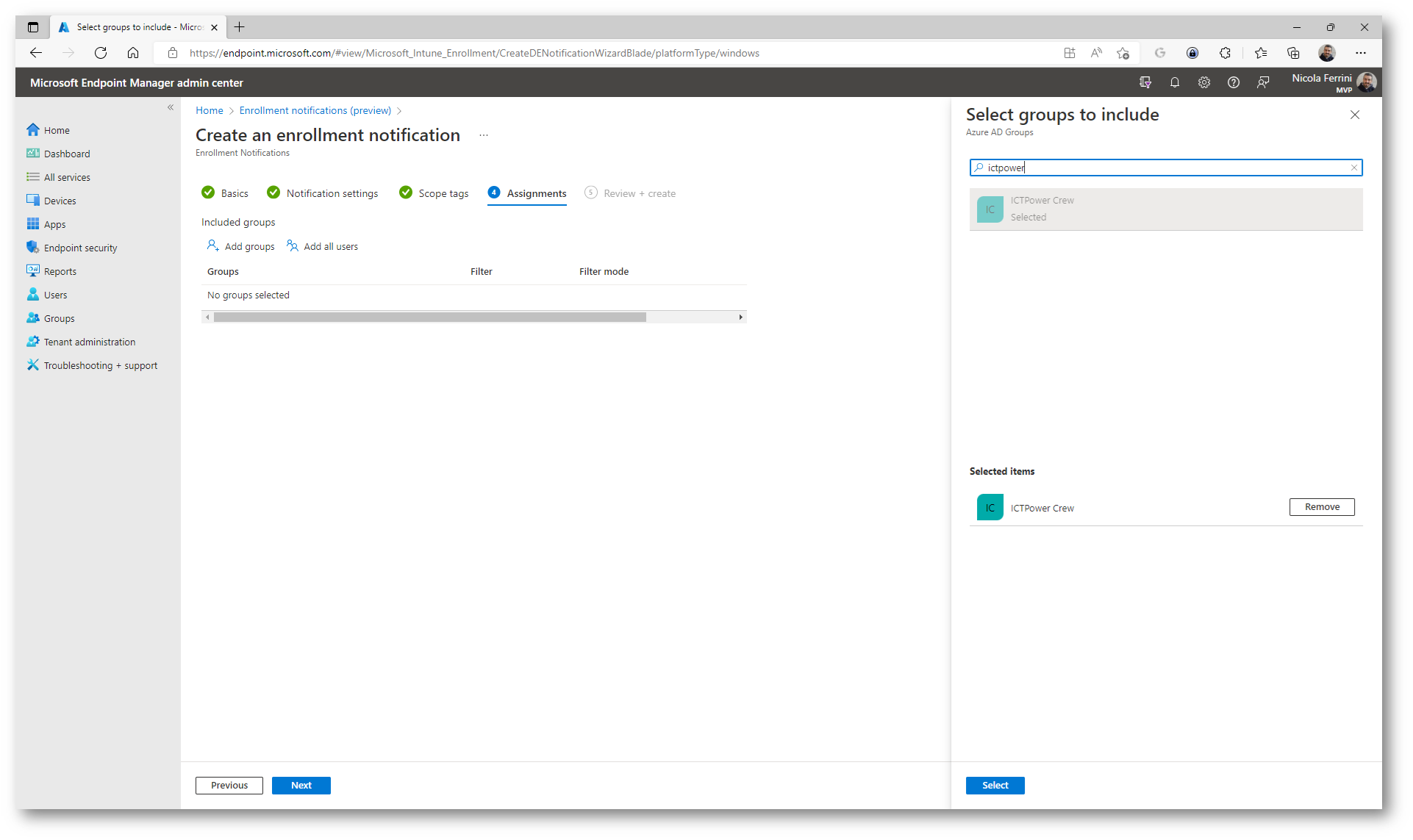Switch to the Notification settings step

[332, 193]
